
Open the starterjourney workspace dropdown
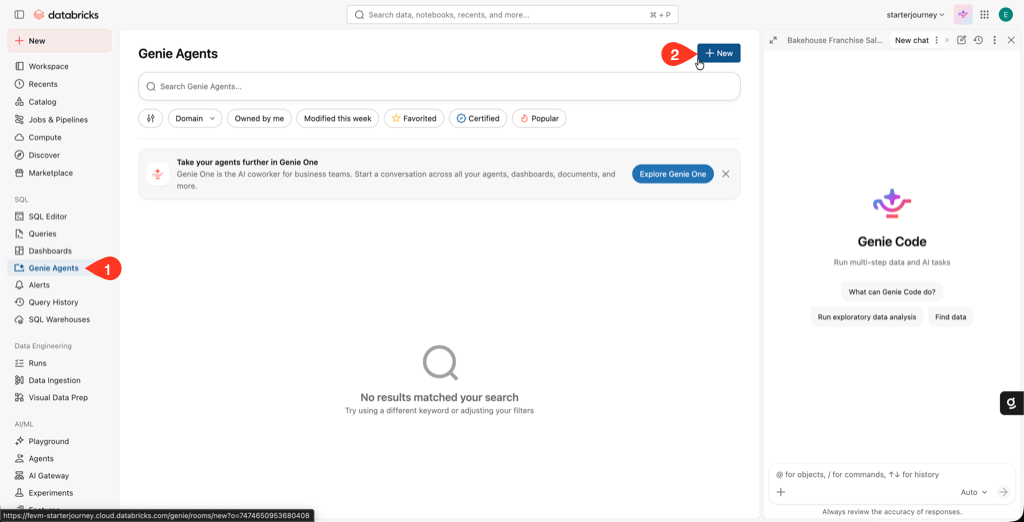916,14
